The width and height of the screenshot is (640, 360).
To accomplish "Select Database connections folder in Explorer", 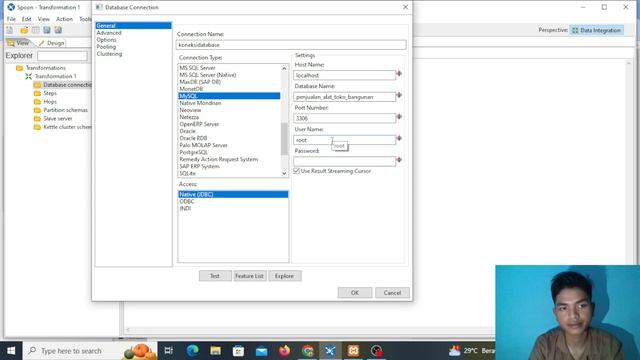I will [x=67, y=85].
